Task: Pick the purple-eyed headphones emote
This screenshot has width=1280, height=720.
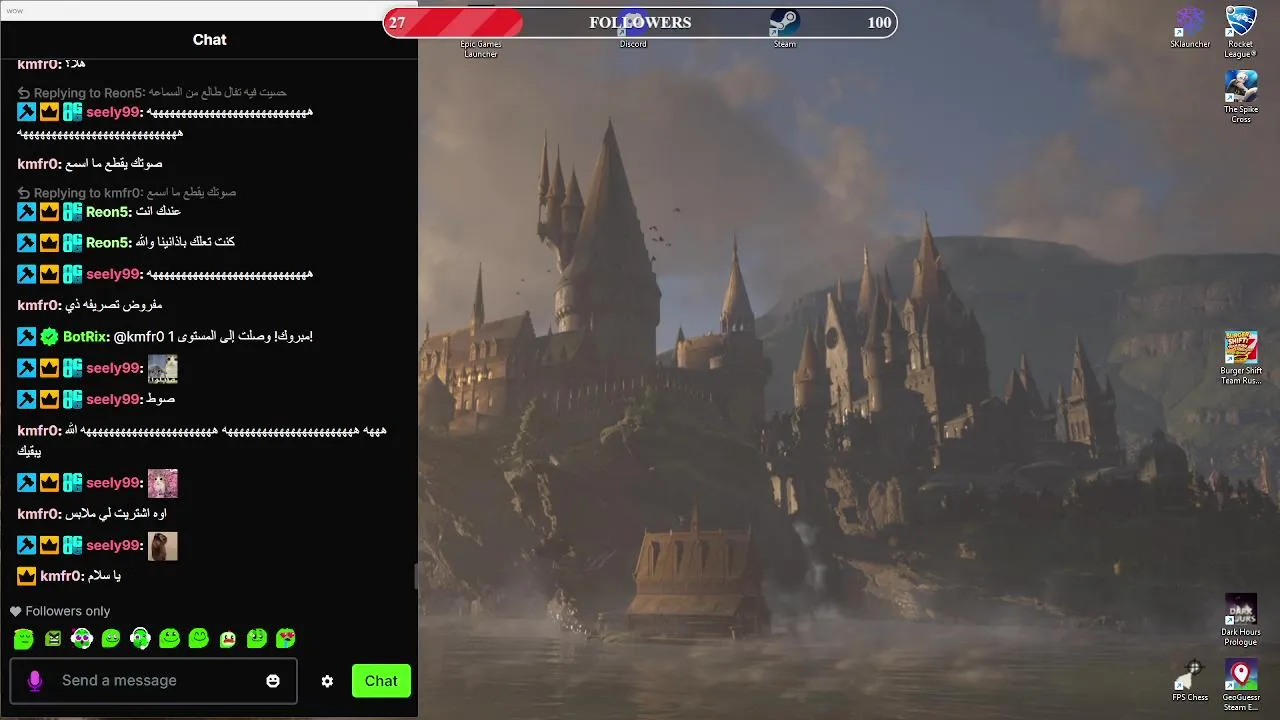Action: point(82,638)
